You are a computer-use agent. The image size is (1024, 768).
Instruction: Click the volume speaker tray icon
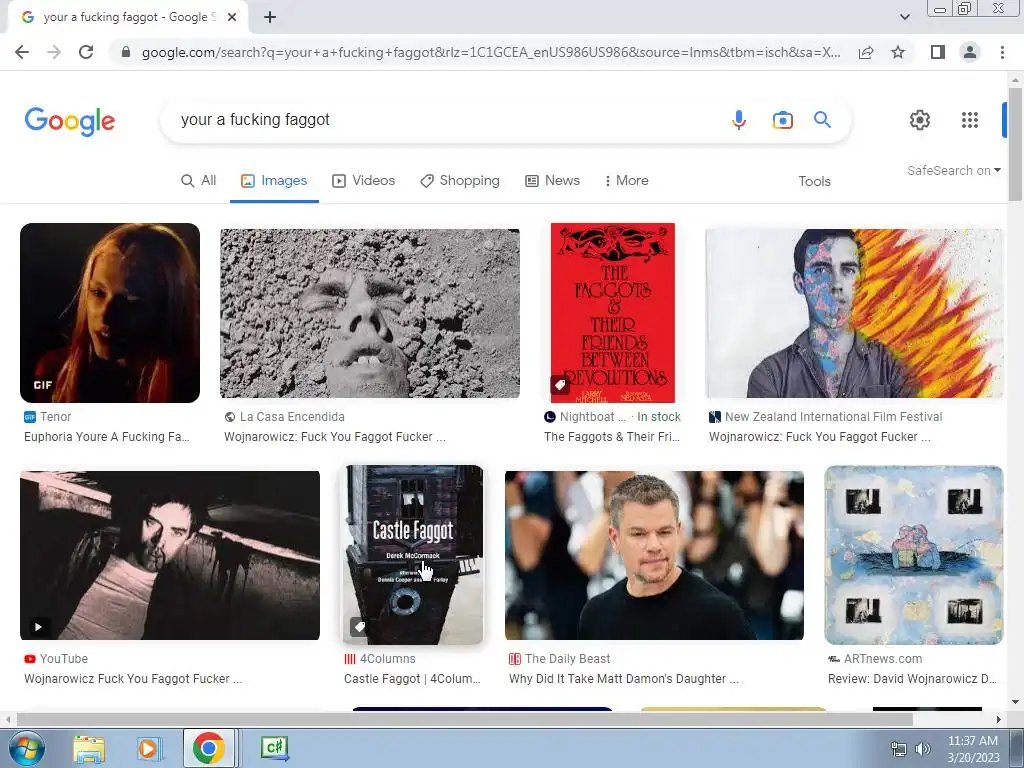(923, 749)
